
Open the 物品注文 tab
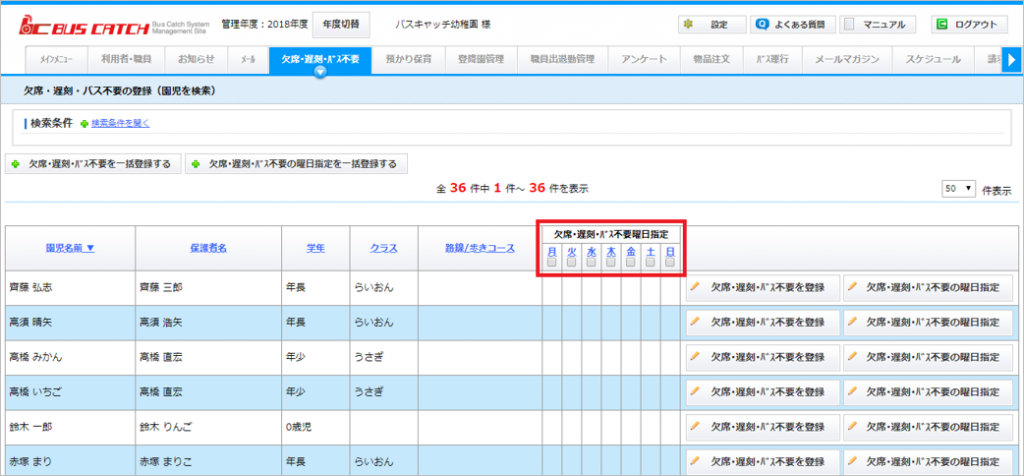711,59
